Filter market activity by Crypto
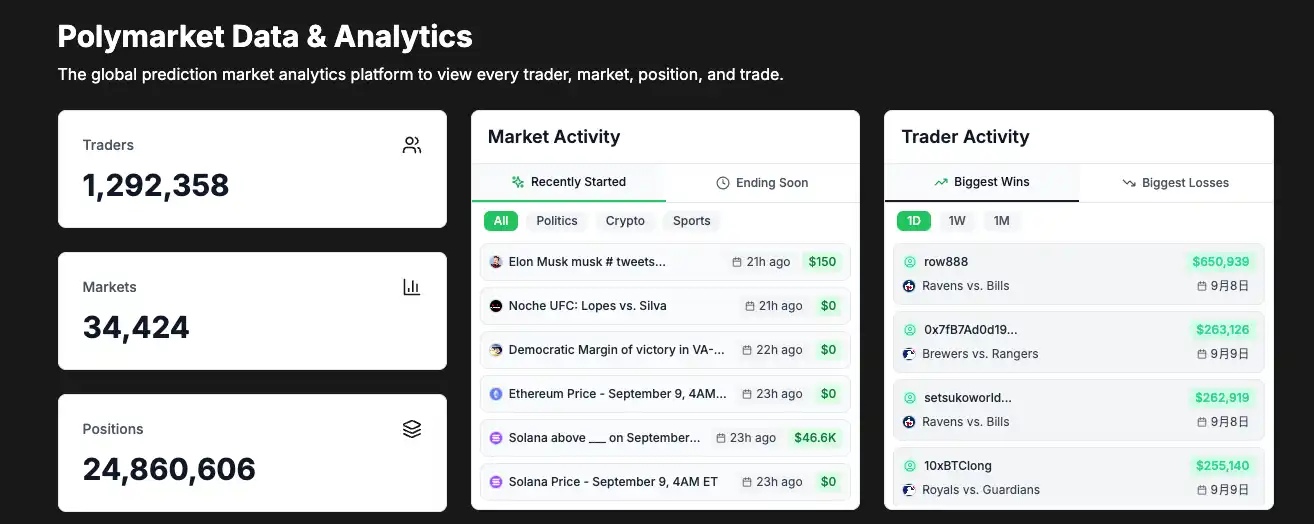Viewport: 1314px width, 524px height. [x=625, y=221]
